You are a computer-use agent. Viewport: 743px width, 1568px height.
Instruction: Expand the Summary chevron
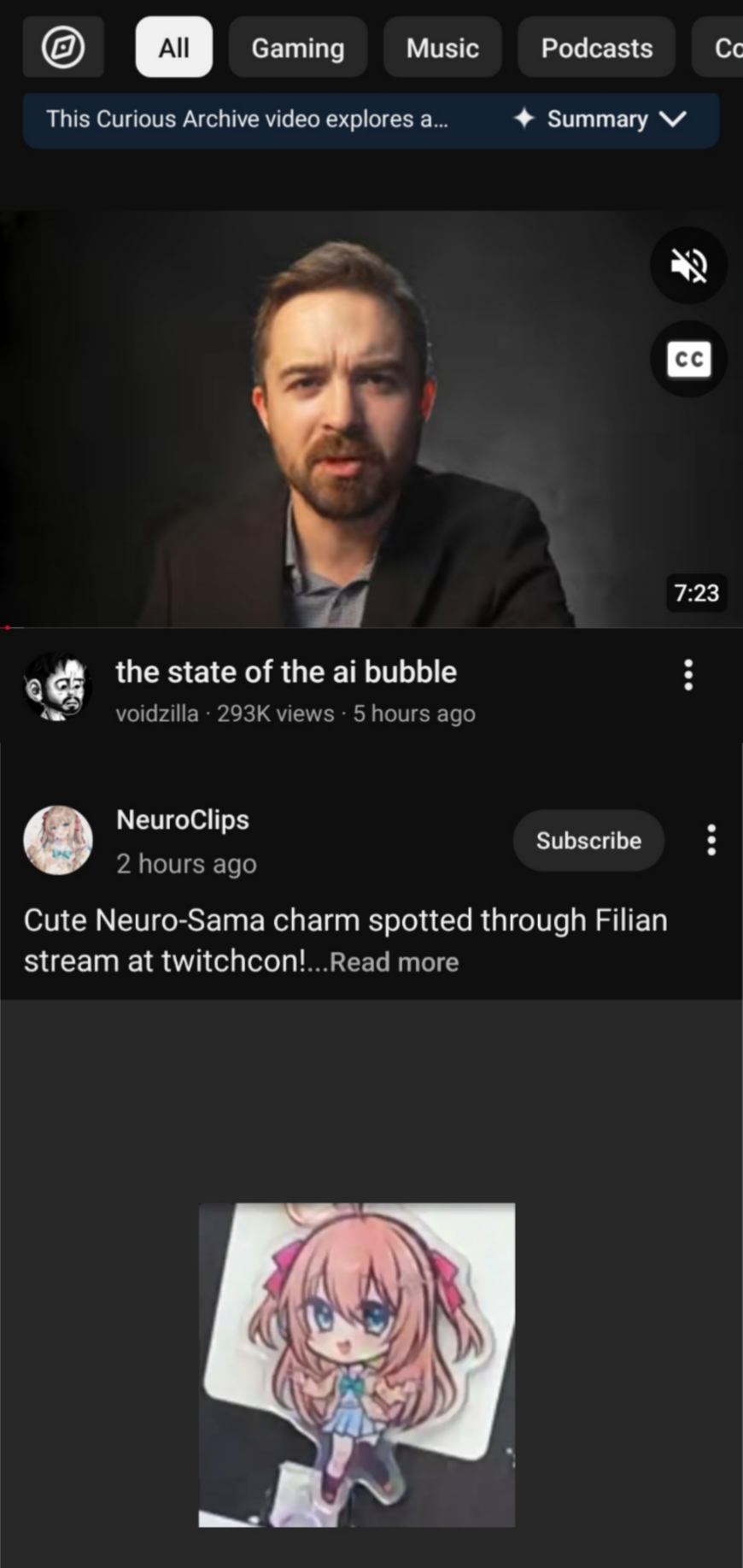[x=674, y=119]
